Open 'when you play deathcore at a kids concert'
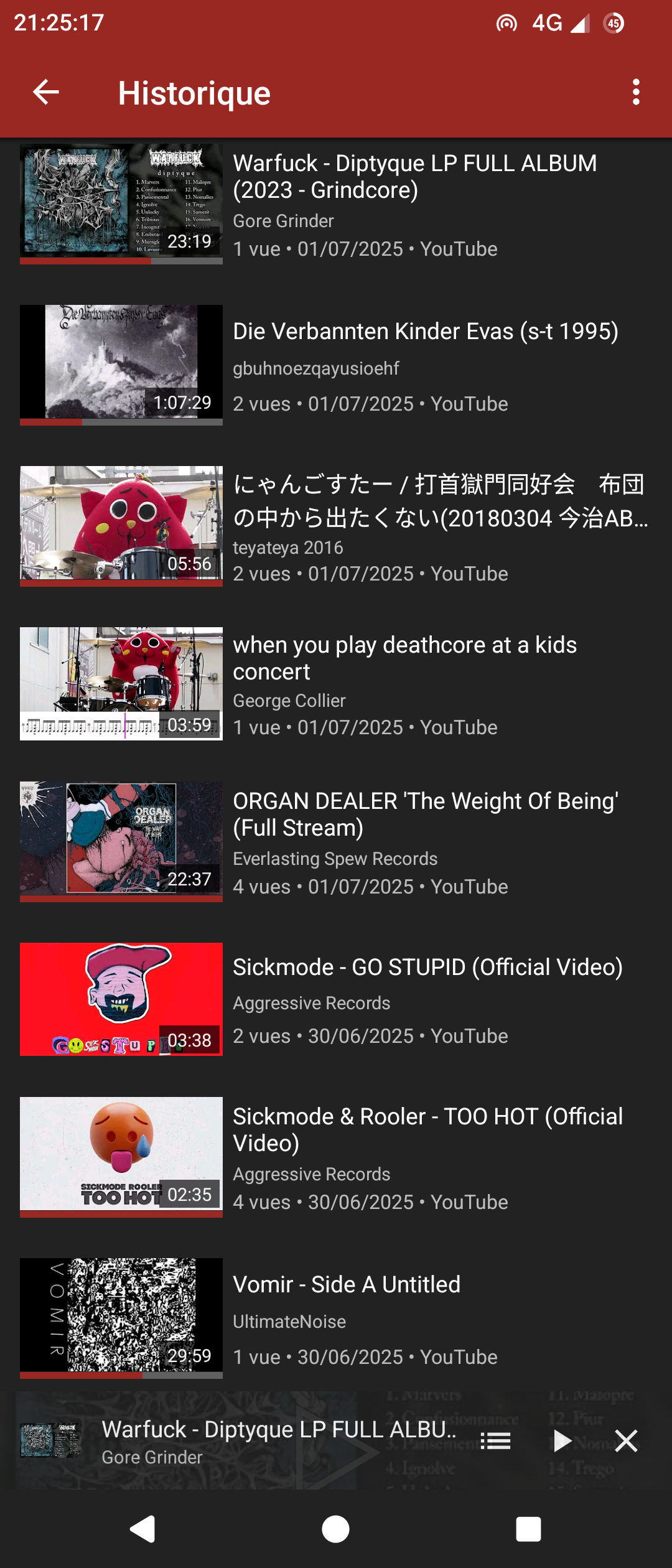 coord(404,658)
